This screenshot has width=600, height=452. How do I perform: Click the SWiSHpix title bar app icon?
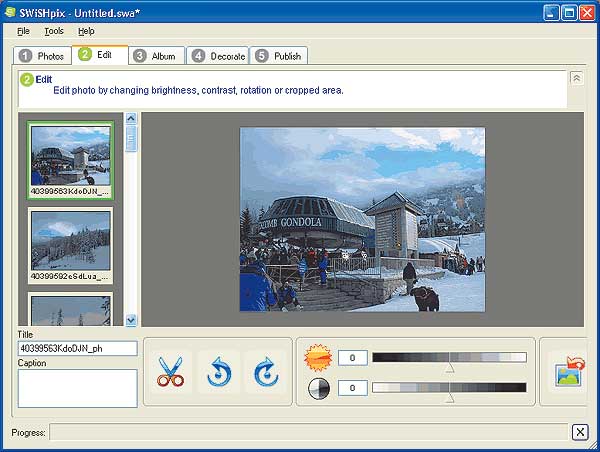click(x=11, y=12)
